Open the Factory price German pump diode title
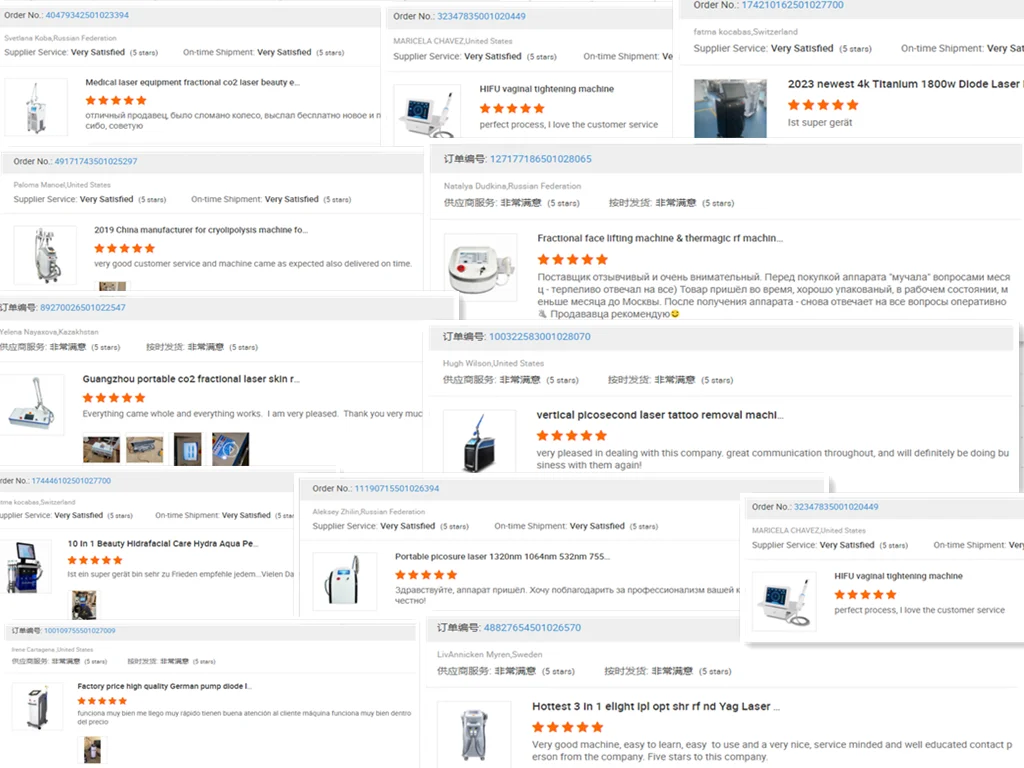 pyautogui.click(x=165, y=686)
